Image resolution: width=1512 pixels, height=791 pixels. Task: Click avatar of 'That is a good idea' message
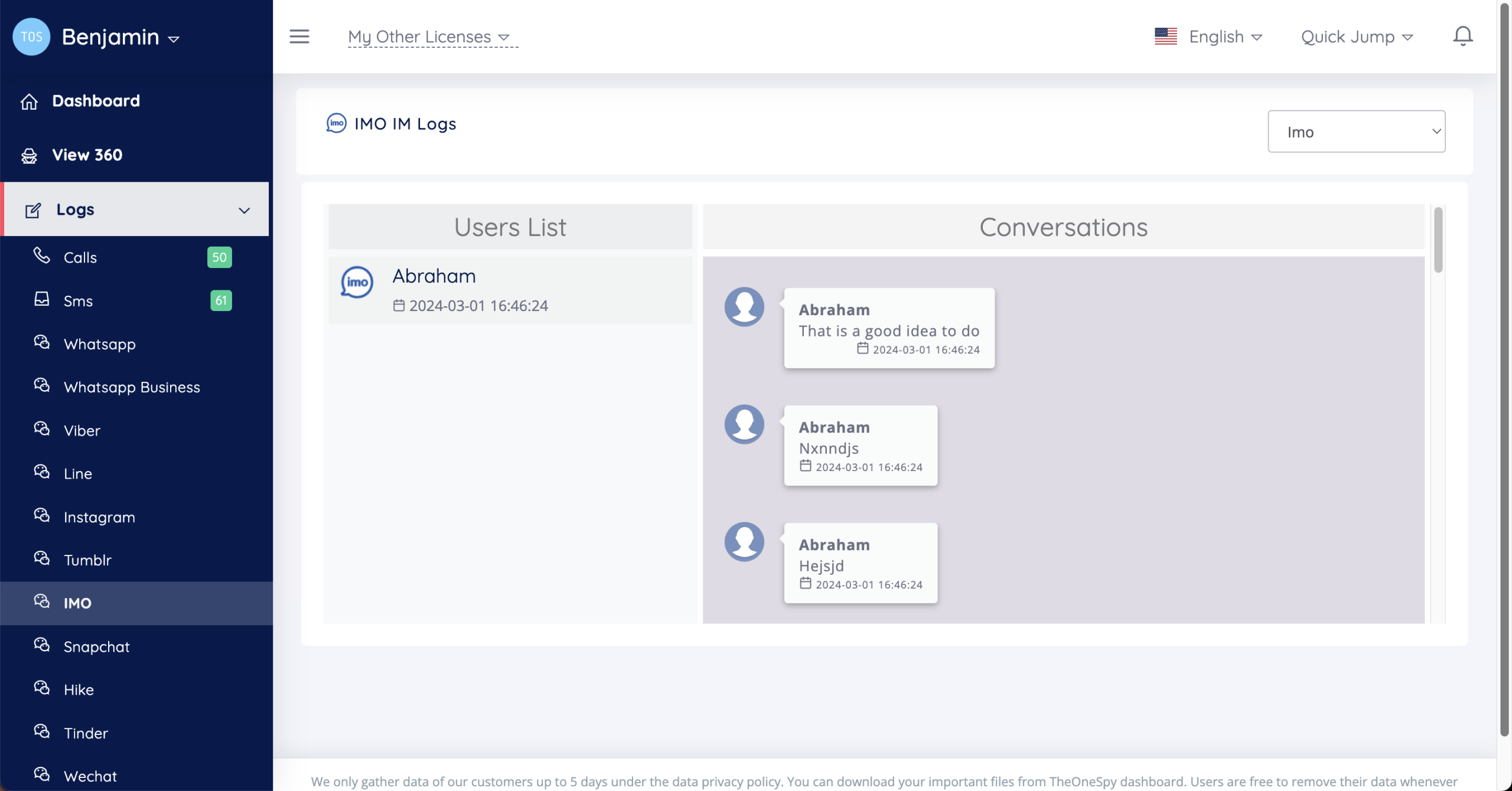click(x=744, y=307)
